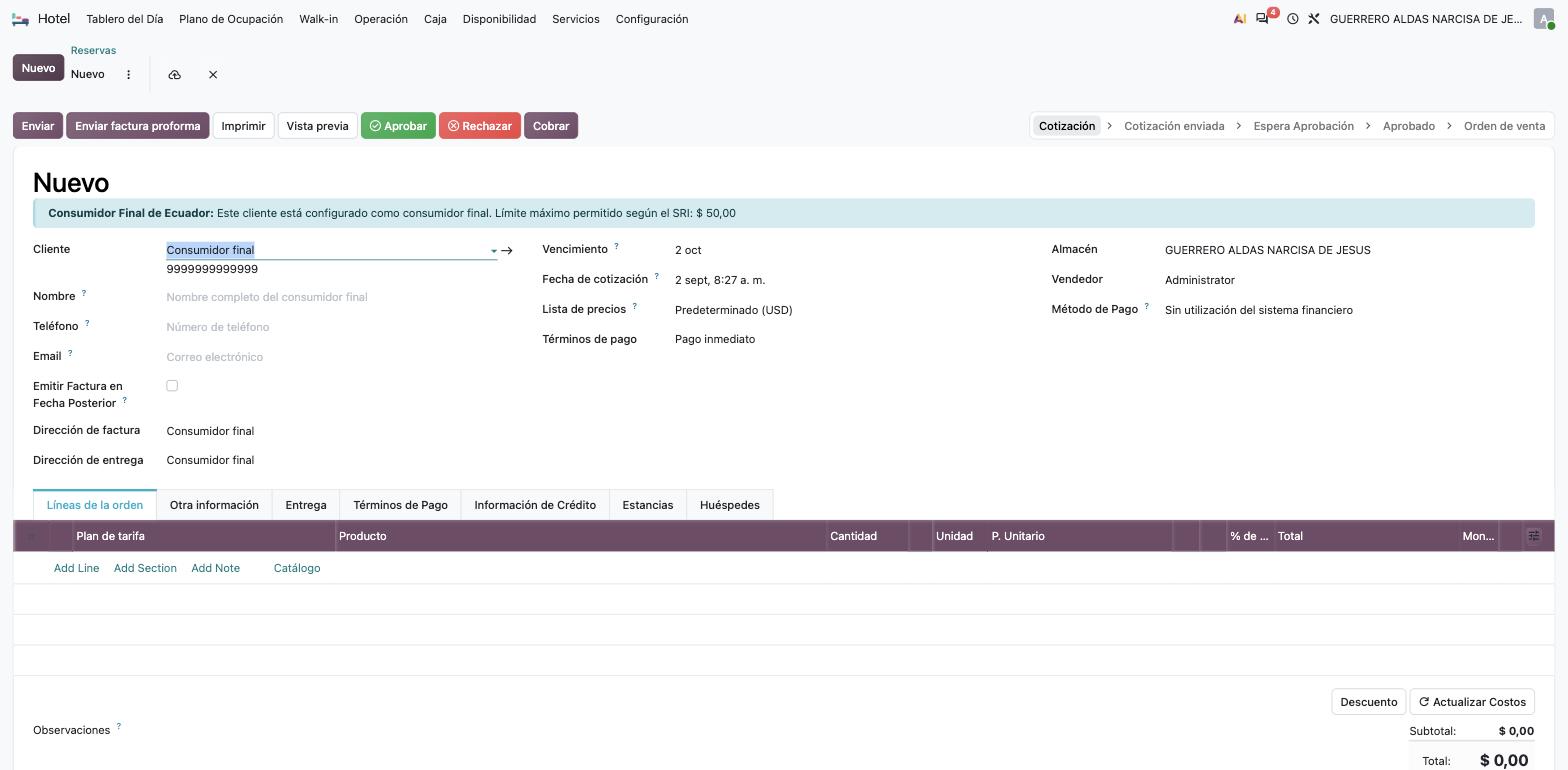The width and height of the screenshot is (1568, 770).
Task: Show help tooltip for Teléfono
Action: point(87,323)
